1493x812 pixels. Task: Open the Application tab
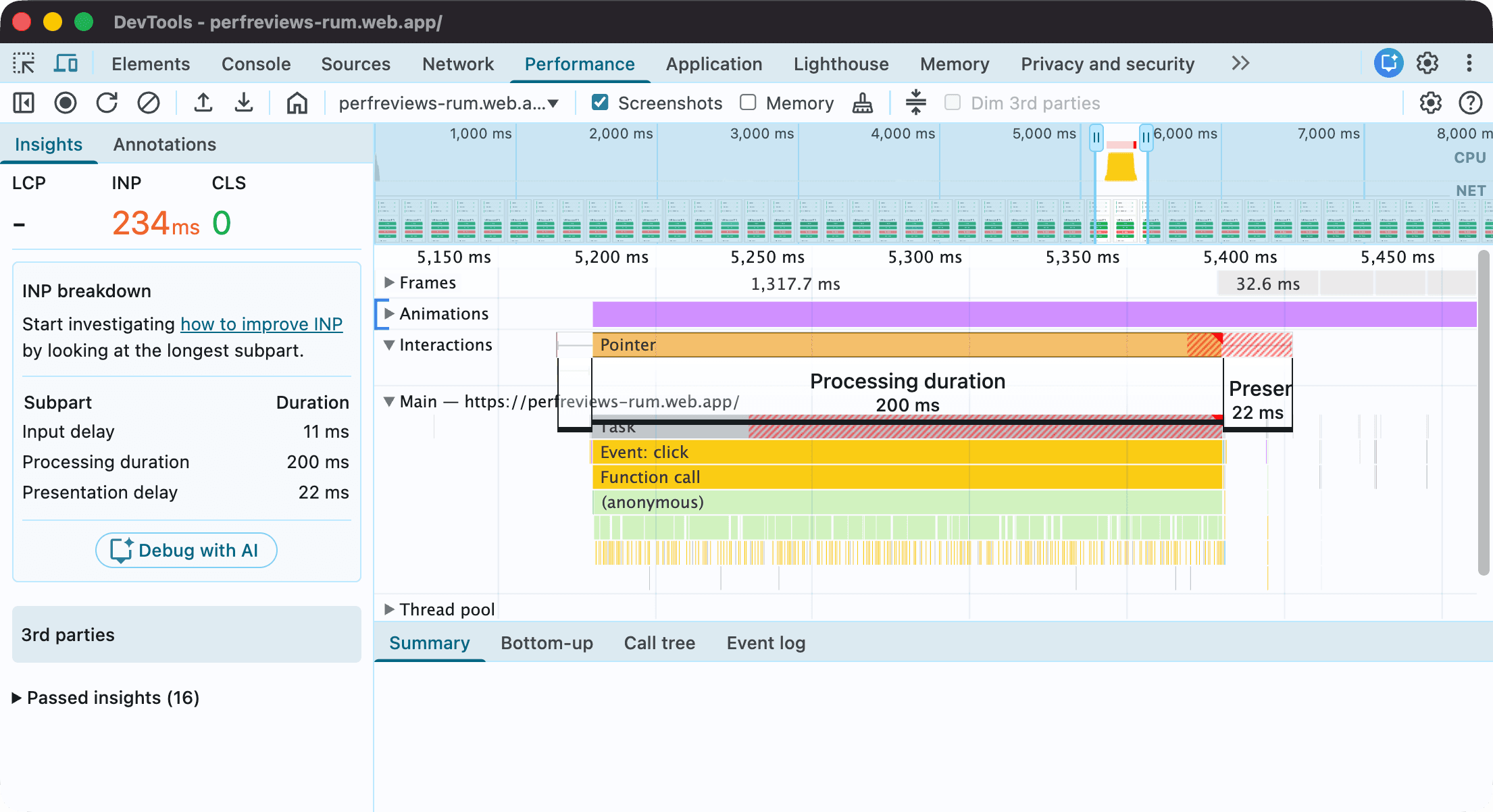714,64
